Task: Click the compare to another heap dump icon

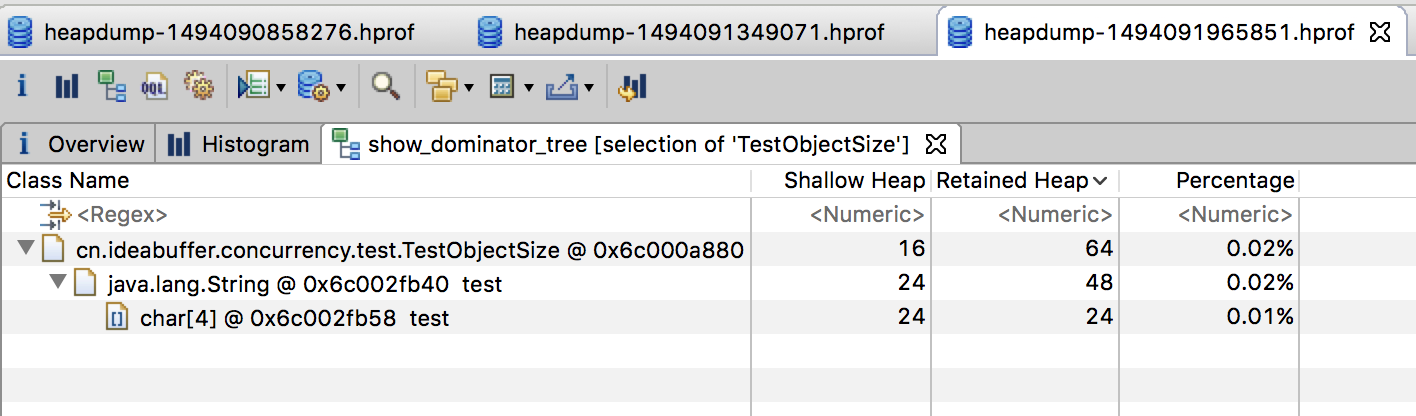Action: click(x=633, y=87)
